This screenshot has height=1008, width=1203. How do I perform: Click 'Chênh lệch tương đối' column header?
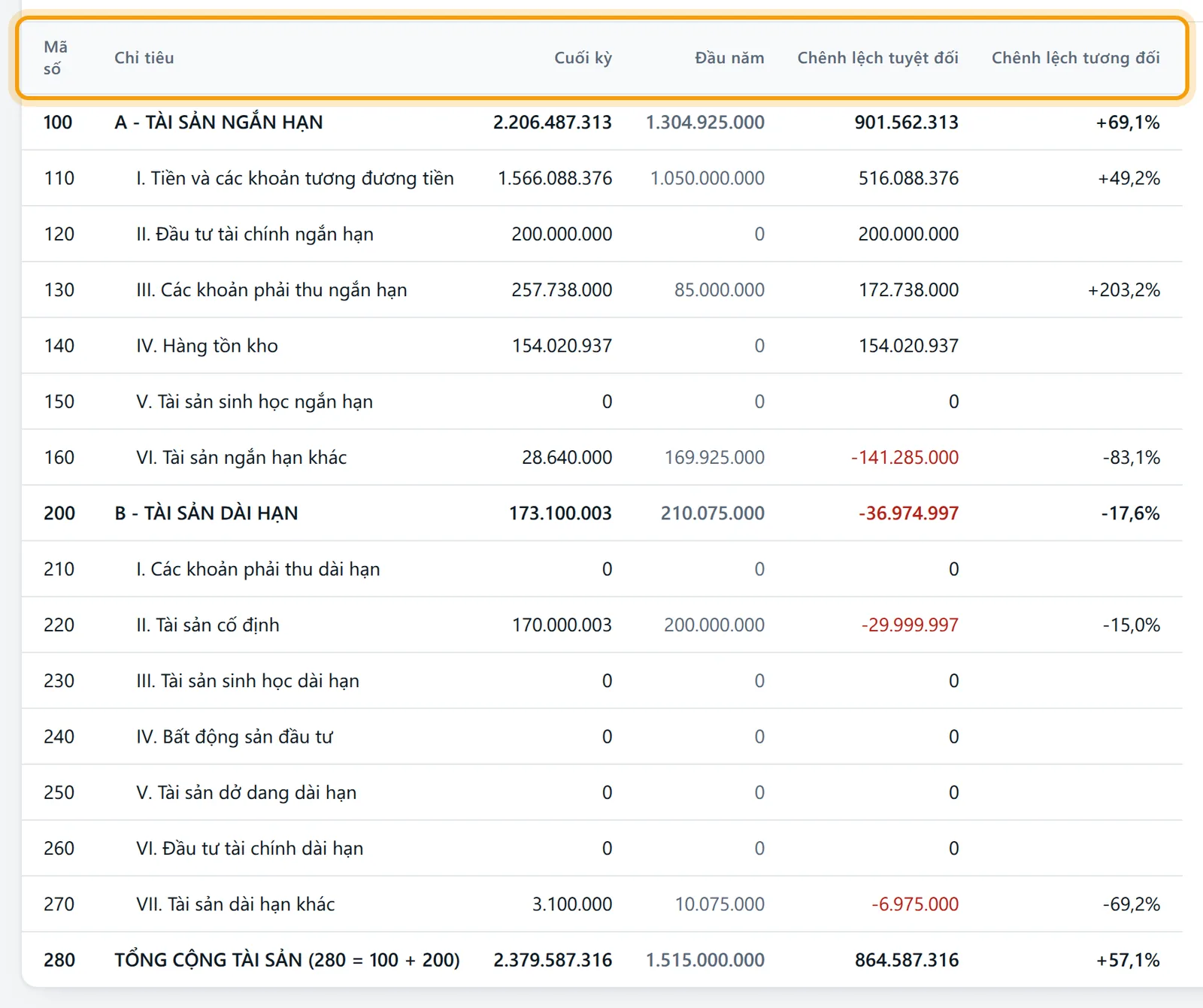pyautogui.click(x=1075, y=58)
